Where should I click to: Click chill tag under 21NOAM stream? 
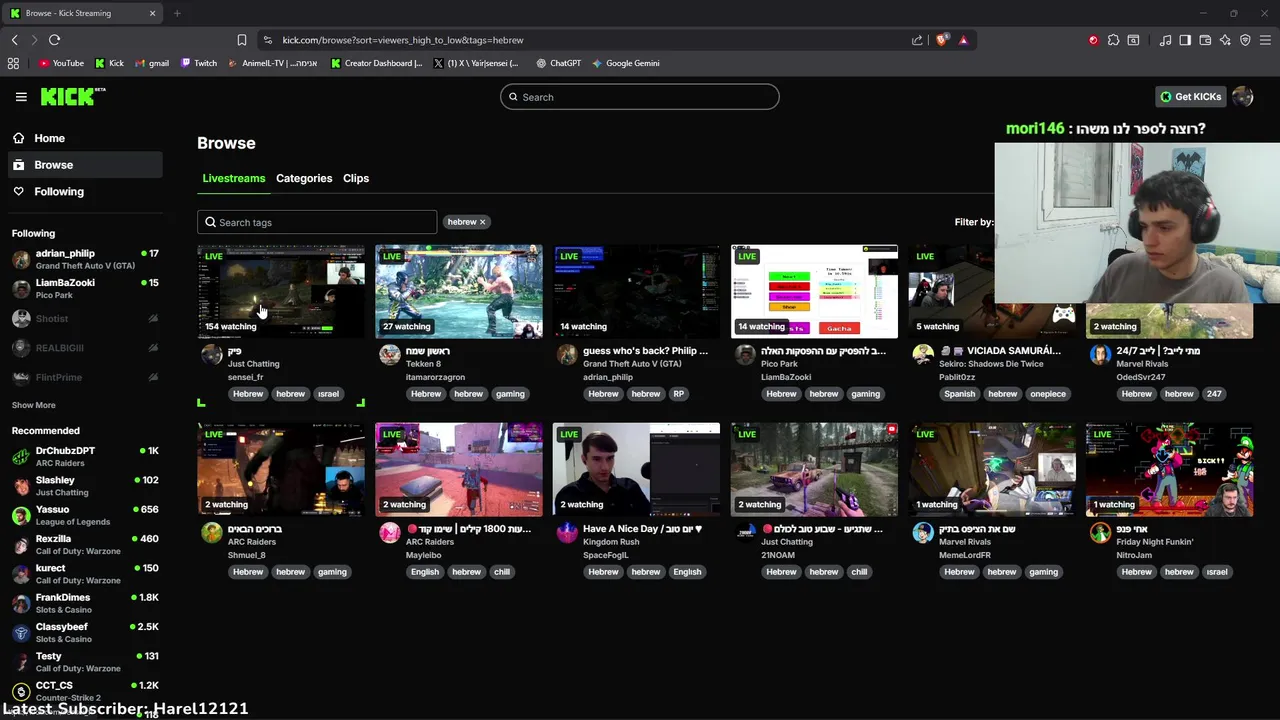[859, 572]
